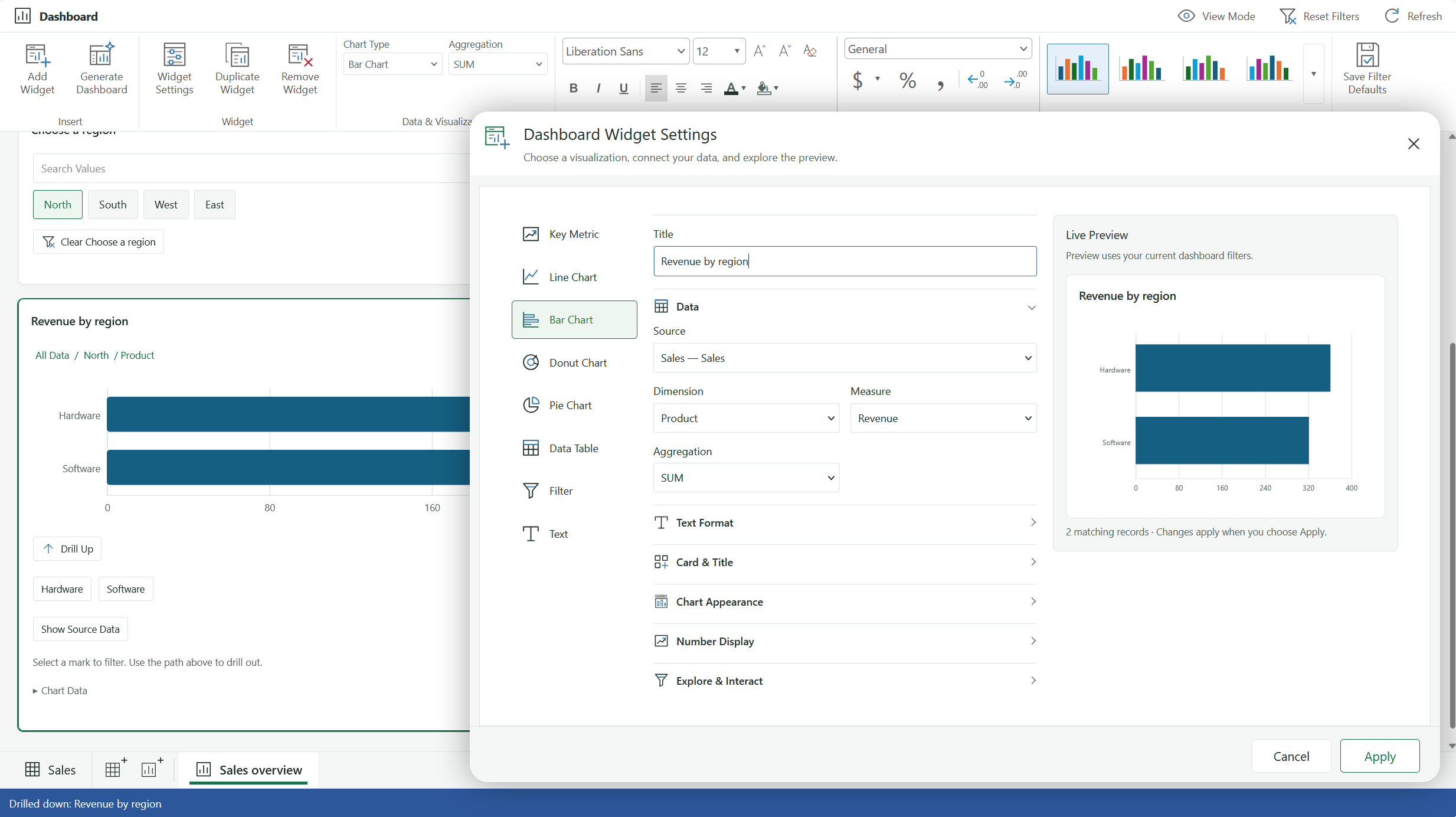The height and width of the screenshot is (817, 1456).
Task: Expand the Chart Appearance section
Action: [845, 602]
